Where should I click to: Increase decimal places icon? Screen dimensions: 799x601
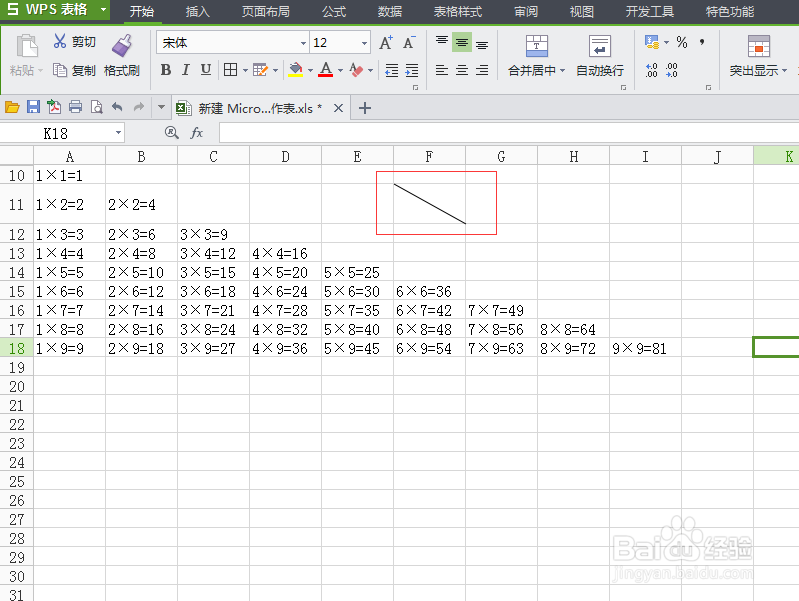(x=652, y=70)
